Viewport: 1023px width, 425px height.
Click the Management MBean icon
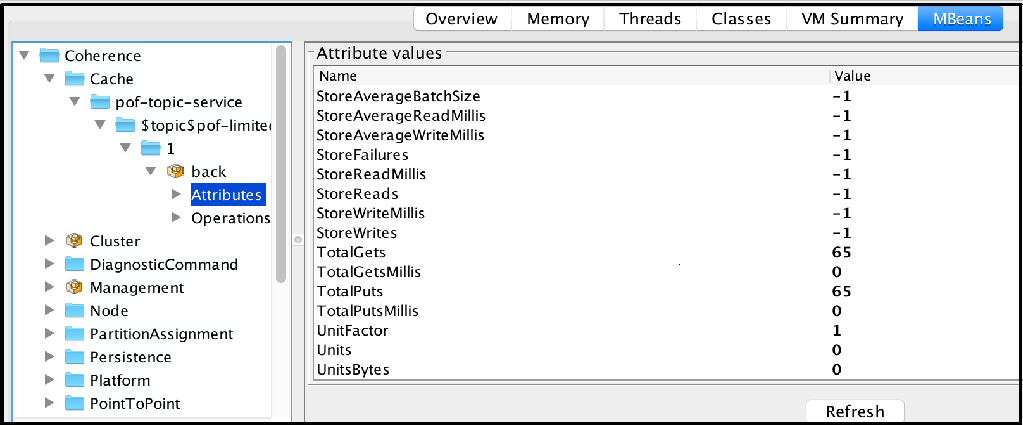pyautogui.click(x=74, y=288)
